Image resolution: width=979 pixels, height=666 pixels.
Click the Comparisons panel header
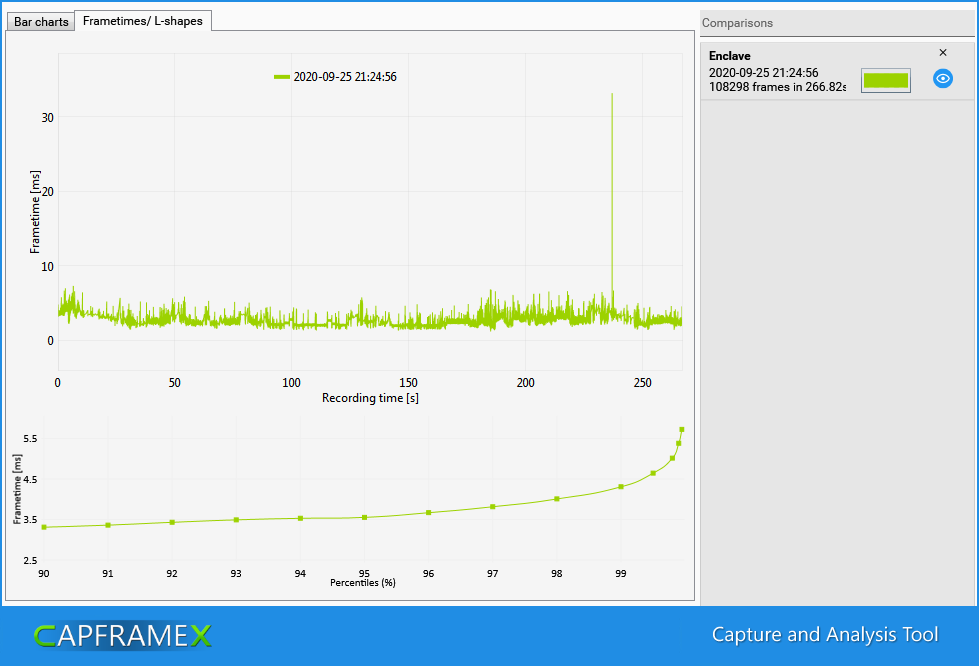837,23
